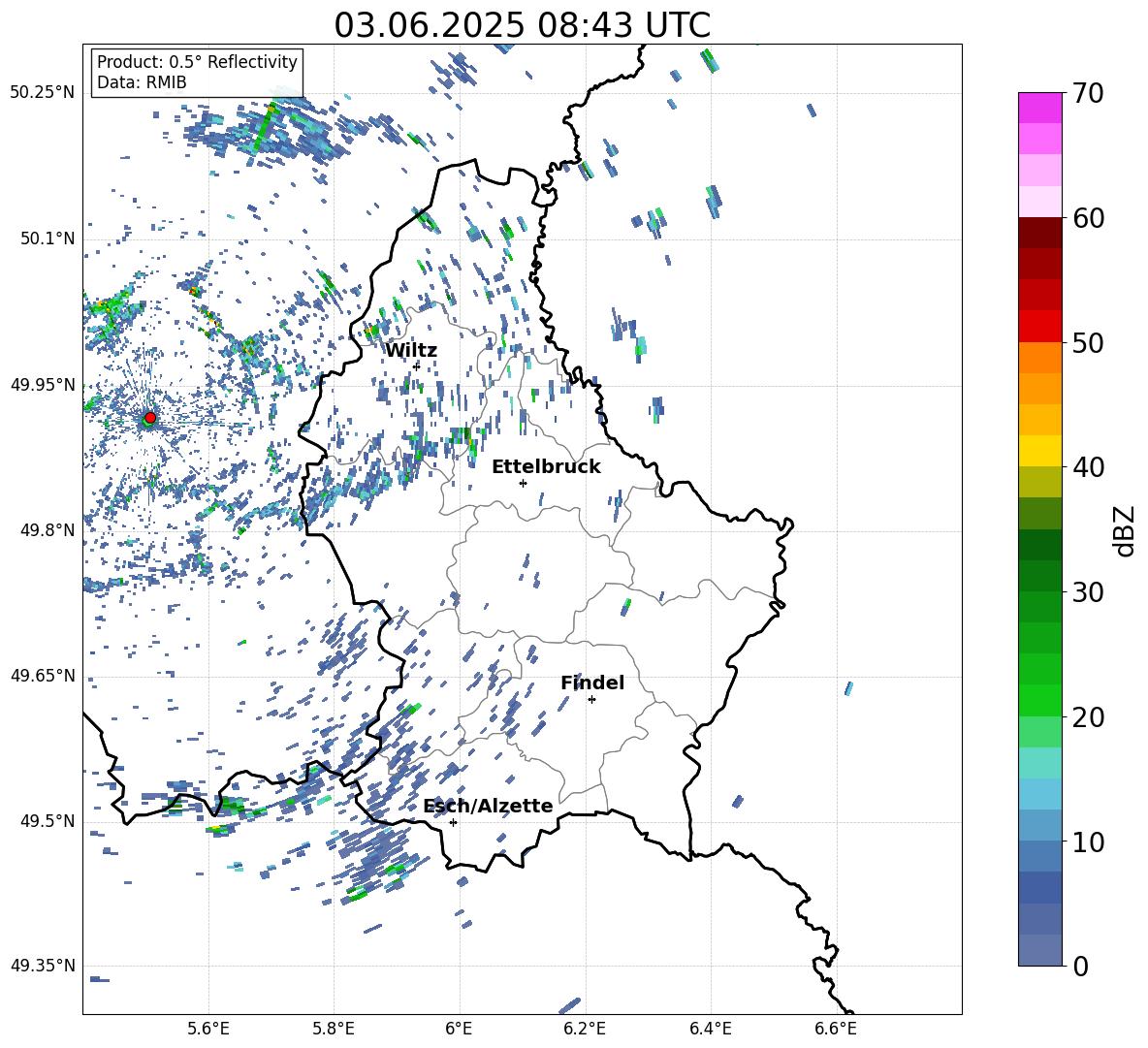Click the 49.8°N latitude label

click(x=48, y=530)
